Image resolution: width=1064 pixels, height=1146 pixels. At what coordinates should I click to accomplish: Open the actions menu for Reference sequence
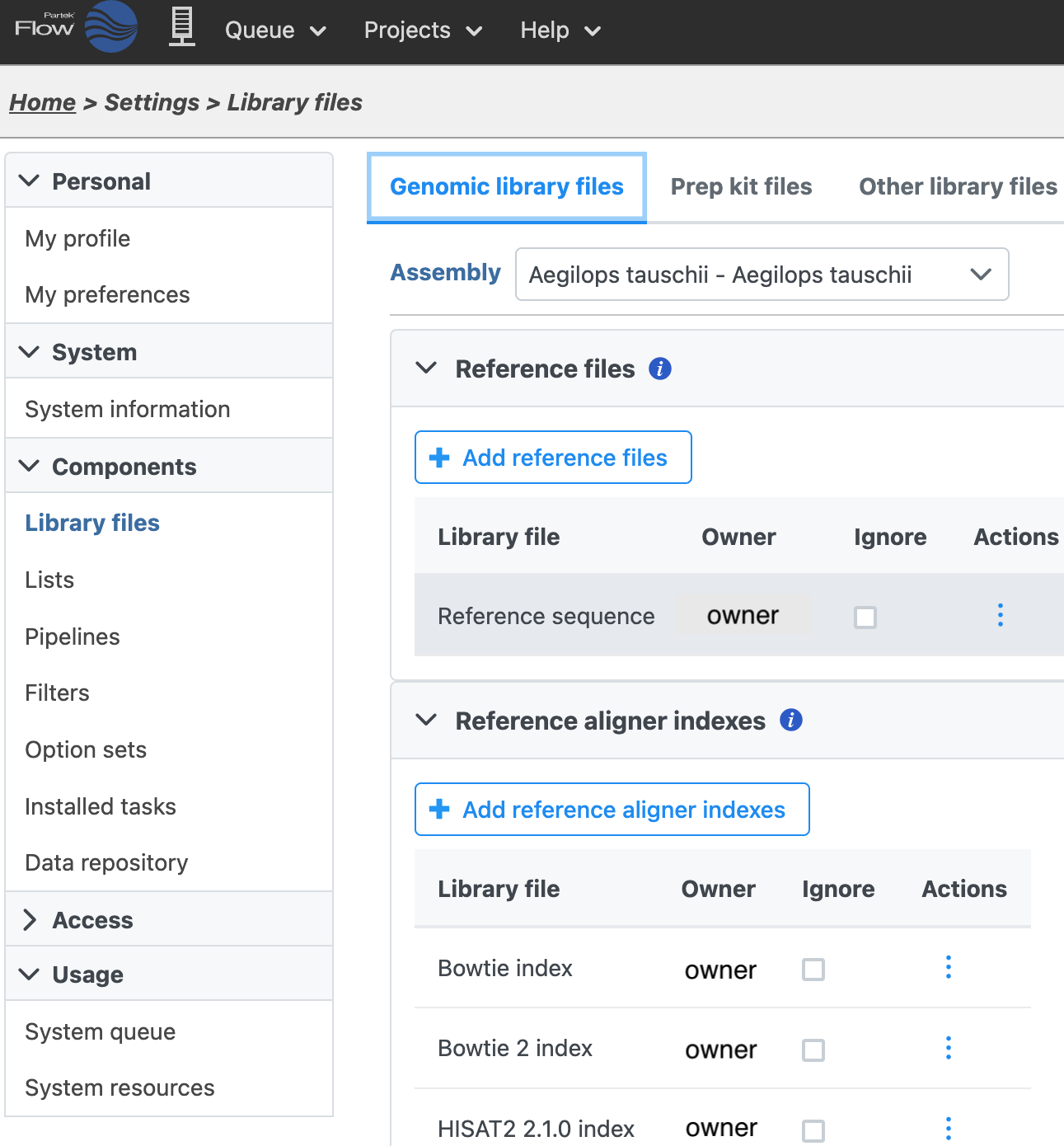(1001, 615)
